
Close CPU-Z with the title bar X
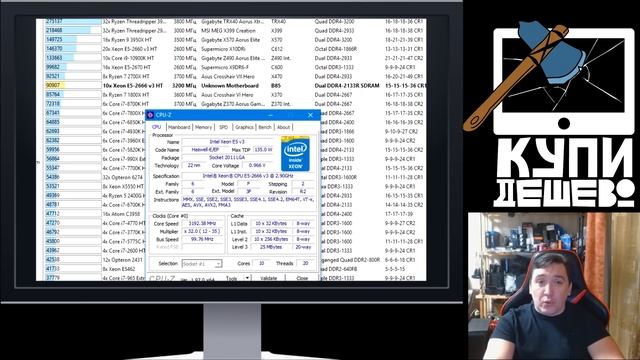(310, 115)
